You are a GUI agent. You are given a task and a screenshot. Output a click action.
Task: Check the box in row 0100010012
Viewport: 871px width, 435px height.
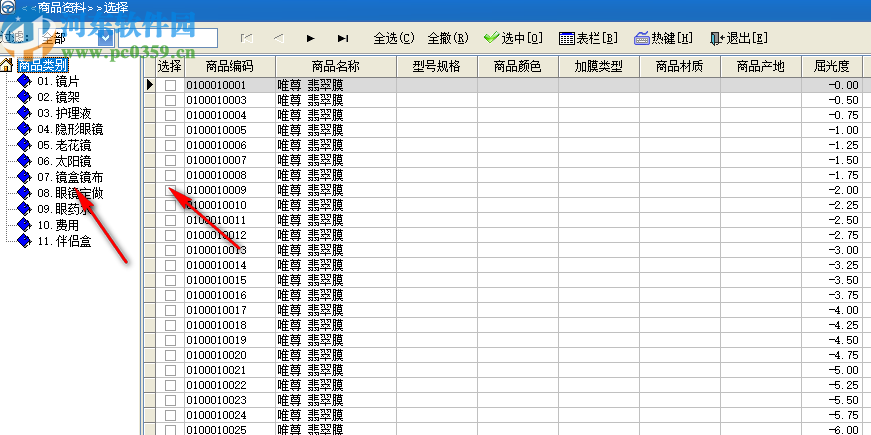(x=171, y=235)
